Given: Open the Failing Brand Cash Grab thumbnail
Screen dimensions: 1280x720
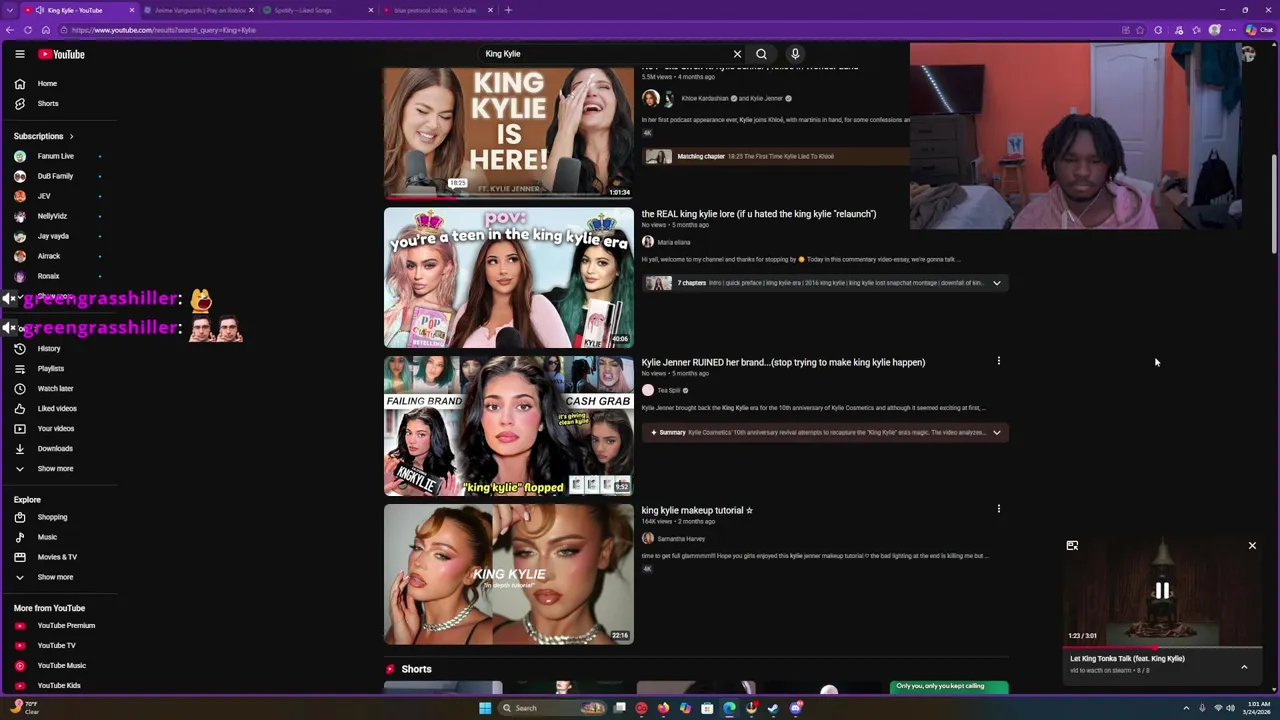Looking at the screenshot, I should click(508, 426).
